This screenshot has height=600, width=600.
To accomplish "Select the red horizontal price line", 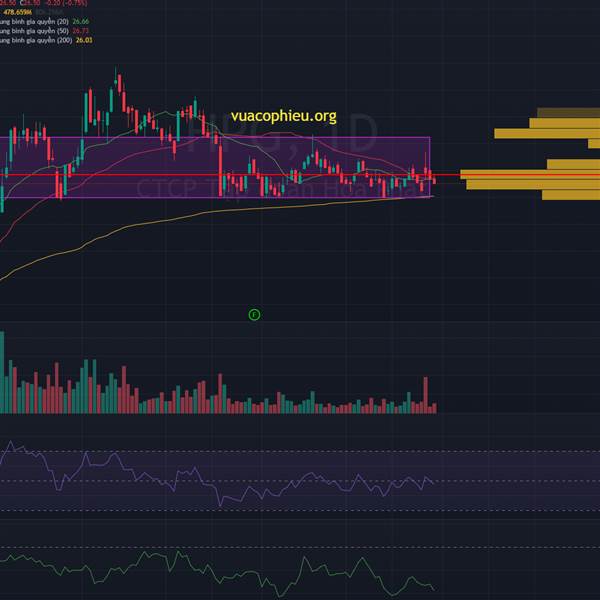I will pyautogui.click(x=300, y=175).
